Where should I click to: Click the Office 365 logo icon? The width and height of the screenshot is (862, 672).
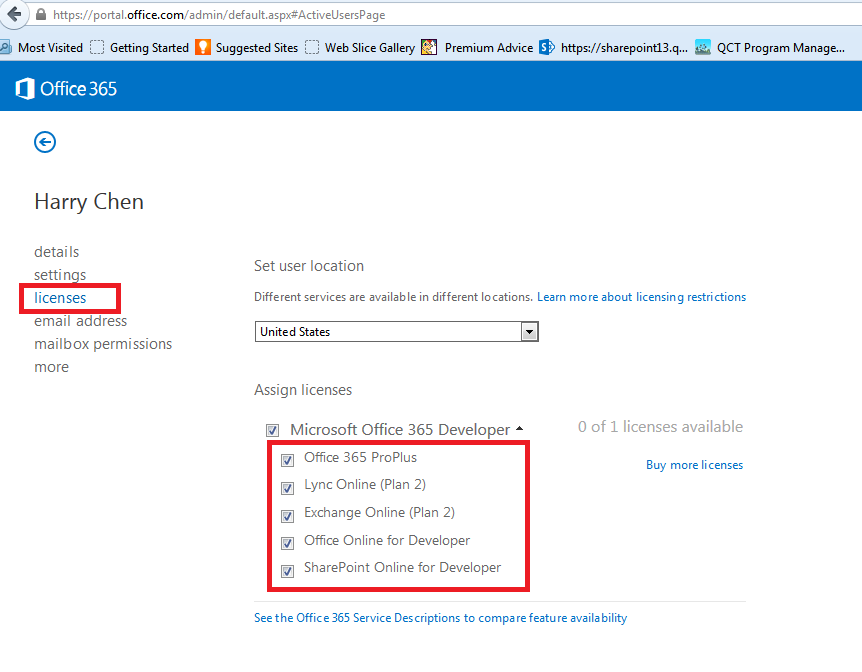tap(25, 89)
